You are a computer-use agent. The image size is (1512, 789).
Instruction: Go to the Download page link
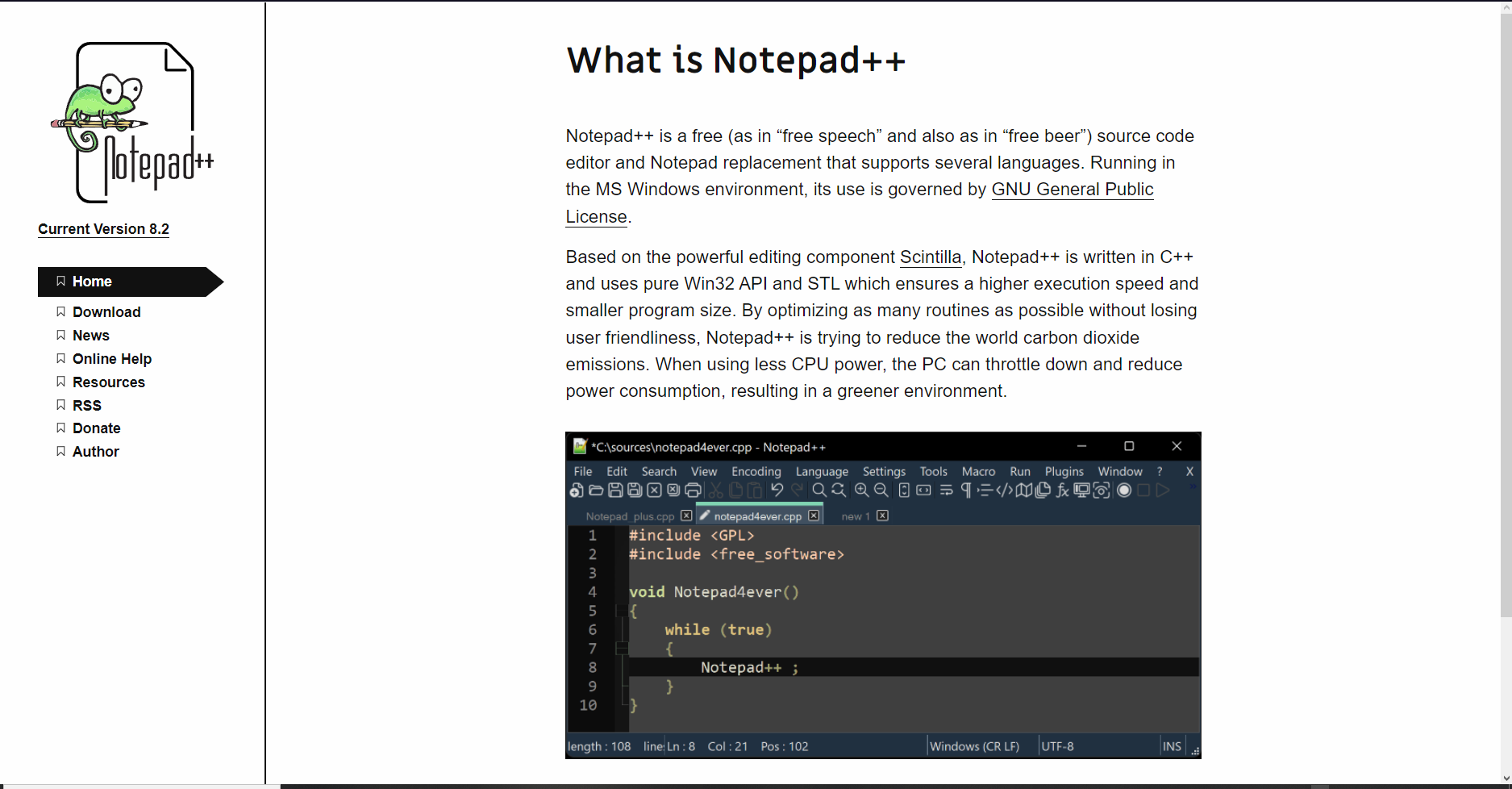tap(106, 312)
